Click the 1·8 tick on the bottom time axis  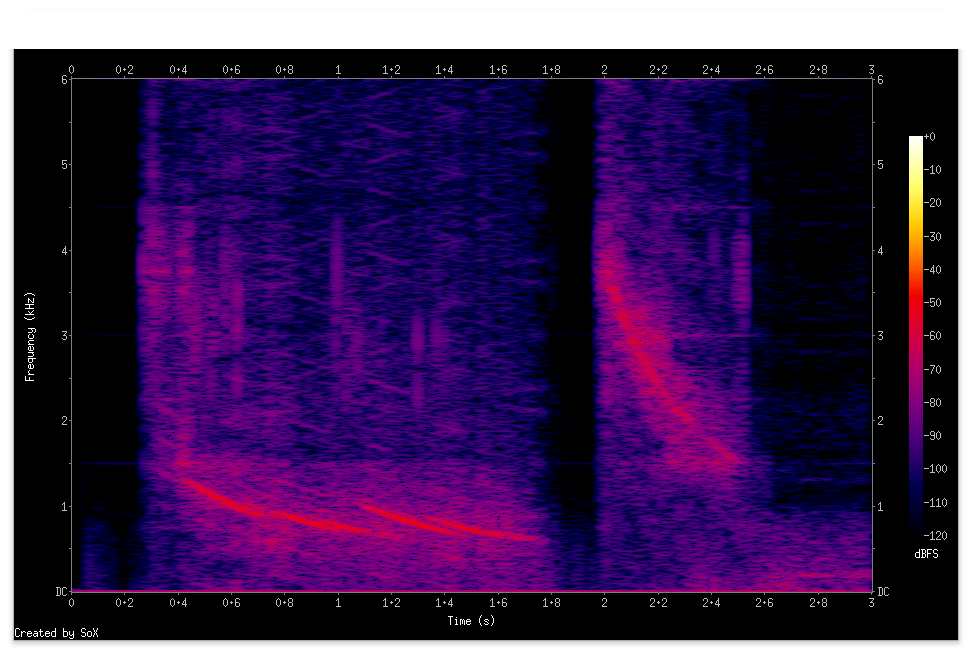pyautogui.click(x=551, y=603)
